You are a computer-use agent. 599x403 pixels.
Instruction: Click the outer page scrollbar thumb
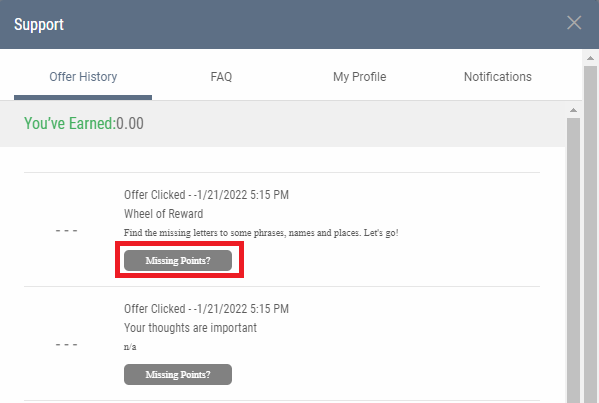click(590, 234)
